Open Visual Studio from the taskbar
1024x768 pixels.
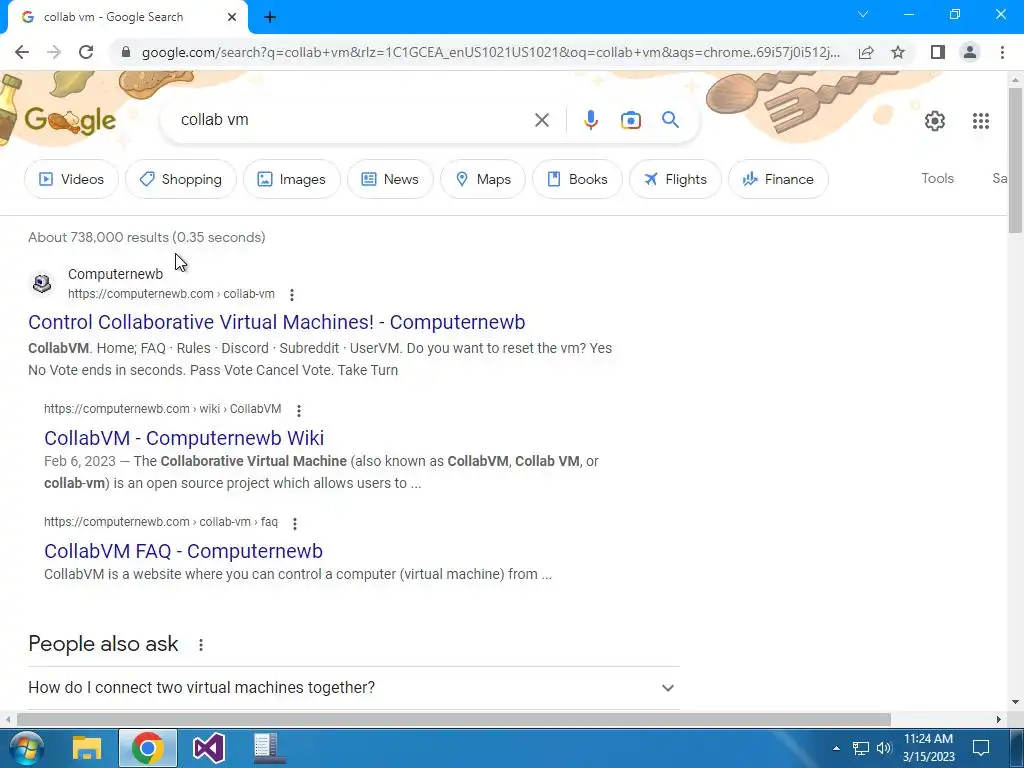(209, 748)
